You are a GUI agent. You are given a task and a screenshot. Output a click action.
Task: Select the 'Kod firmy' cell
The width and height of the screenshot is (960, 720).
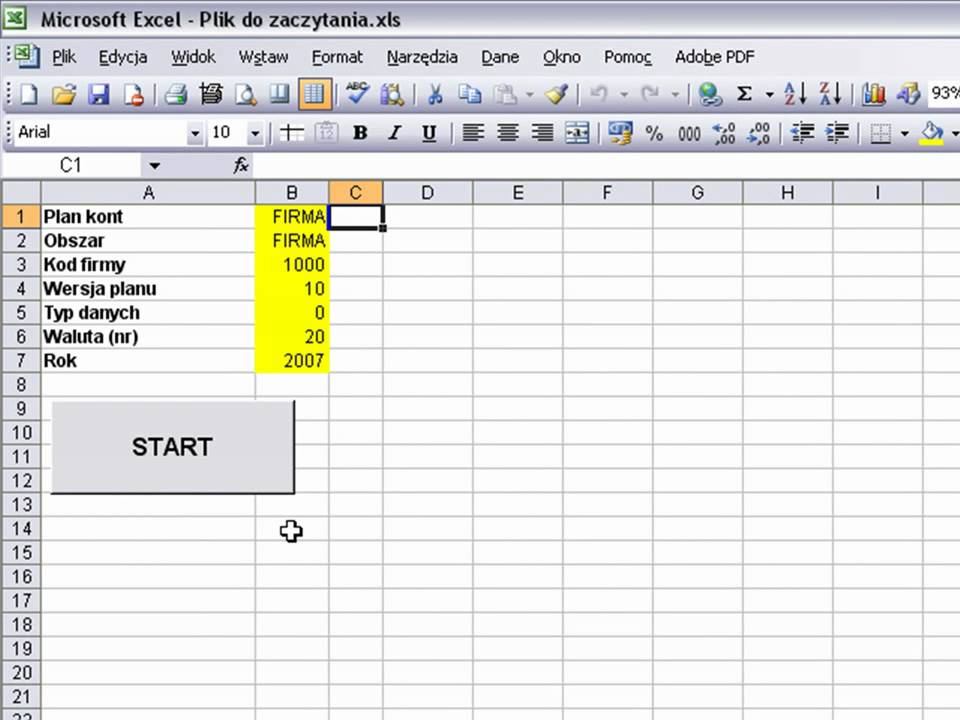pyautogui.click(x=148, y=264)
